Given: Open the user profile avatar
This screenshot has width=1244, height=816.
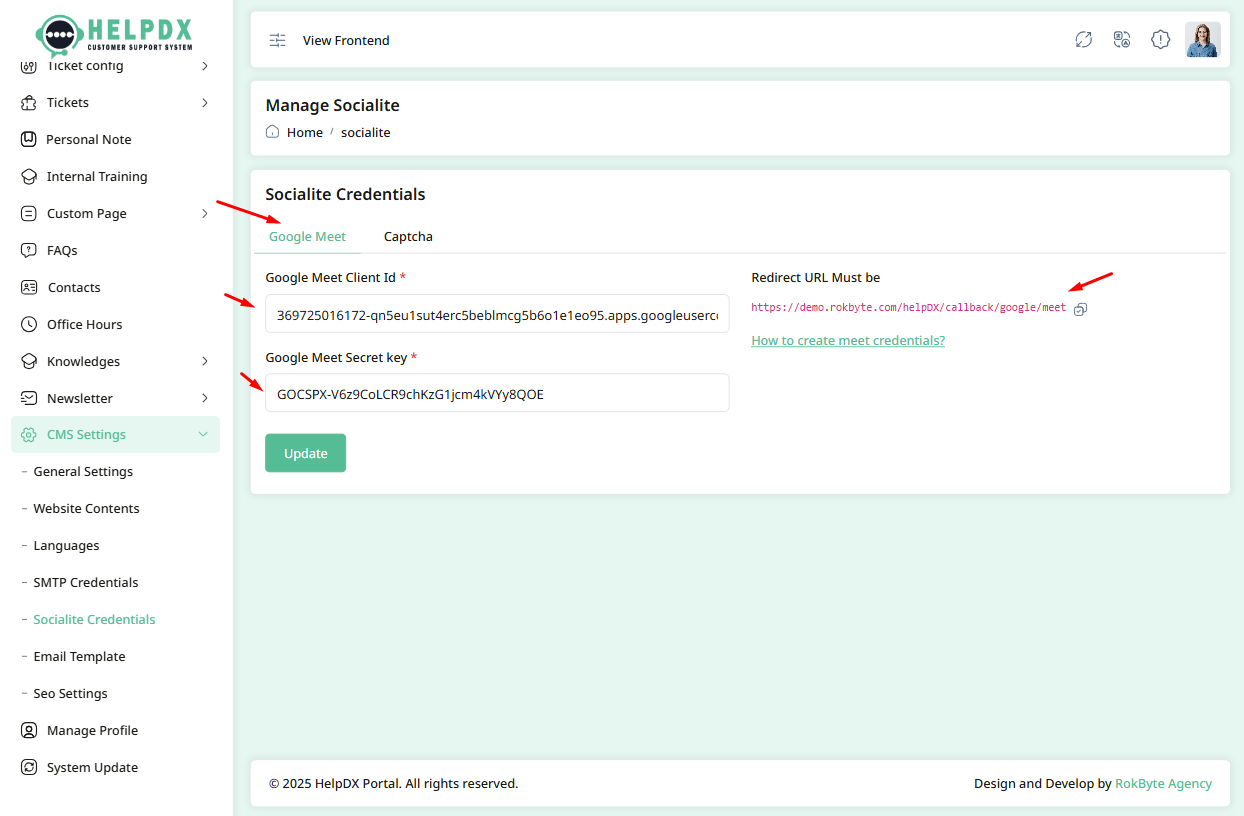Looking at the screenshot, I should click(1203, 40).
